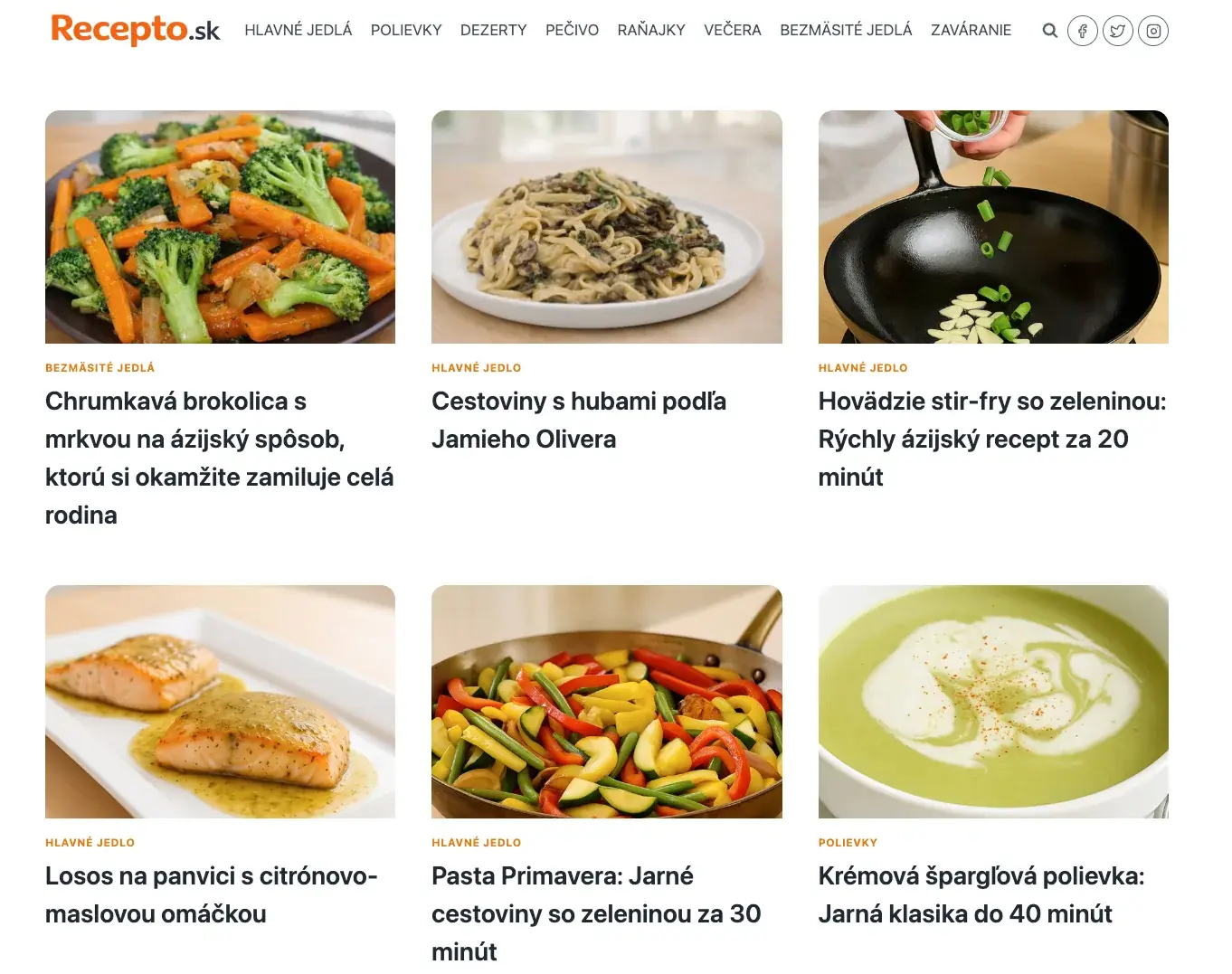The width and height of the screenshot is (1232, 974).
Task: Open the broccoli and carrot dish photo
Action: click(x=220, y=227)
